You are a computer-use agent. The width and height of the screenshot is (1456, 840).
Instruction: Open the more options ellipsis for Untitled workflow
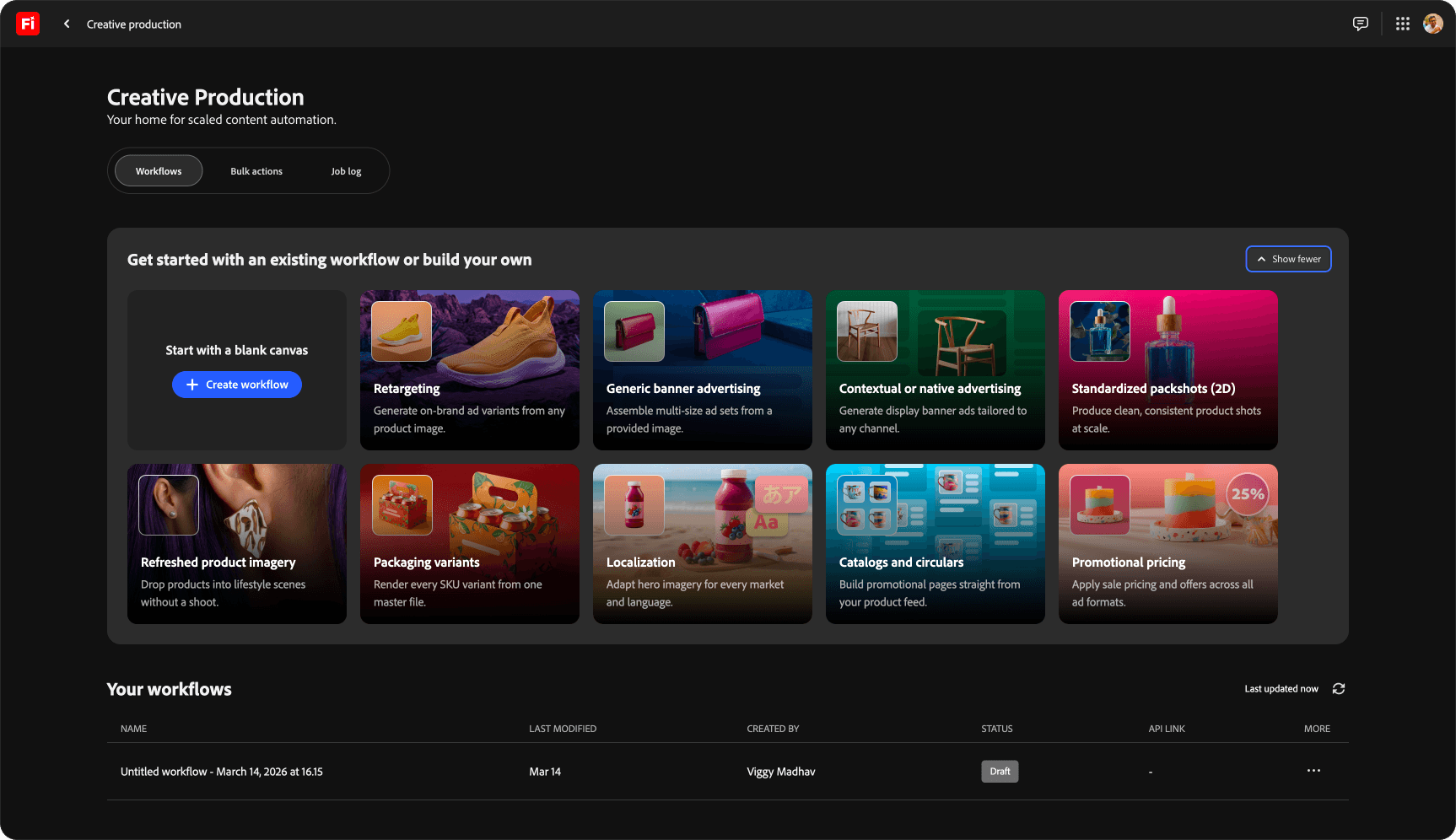(x=1313, y=771)
